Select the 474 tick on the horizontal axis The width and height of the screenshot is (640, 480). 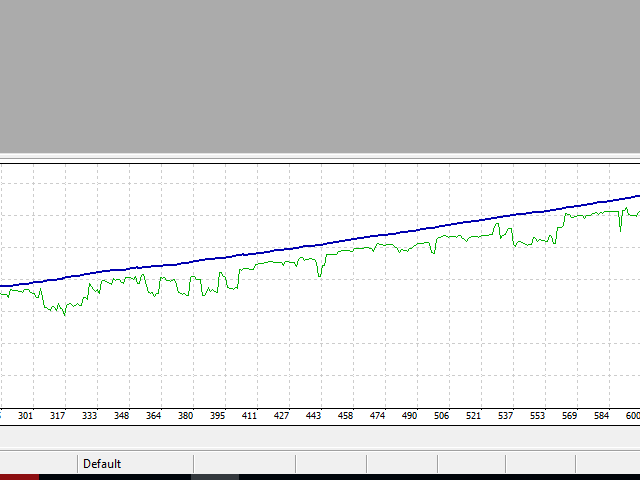coord(377,415)
